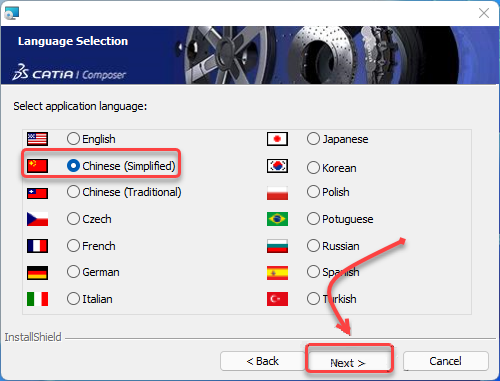Select Chinese (Simplified) radio button
Image resolution: width=500 pixels, height=381 pixels.
(73, 166)
